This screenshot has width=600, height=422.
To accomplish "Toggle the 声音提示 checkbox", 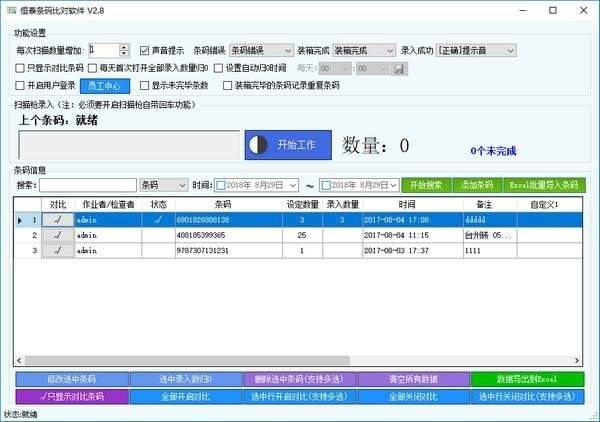I will point(145,50).
